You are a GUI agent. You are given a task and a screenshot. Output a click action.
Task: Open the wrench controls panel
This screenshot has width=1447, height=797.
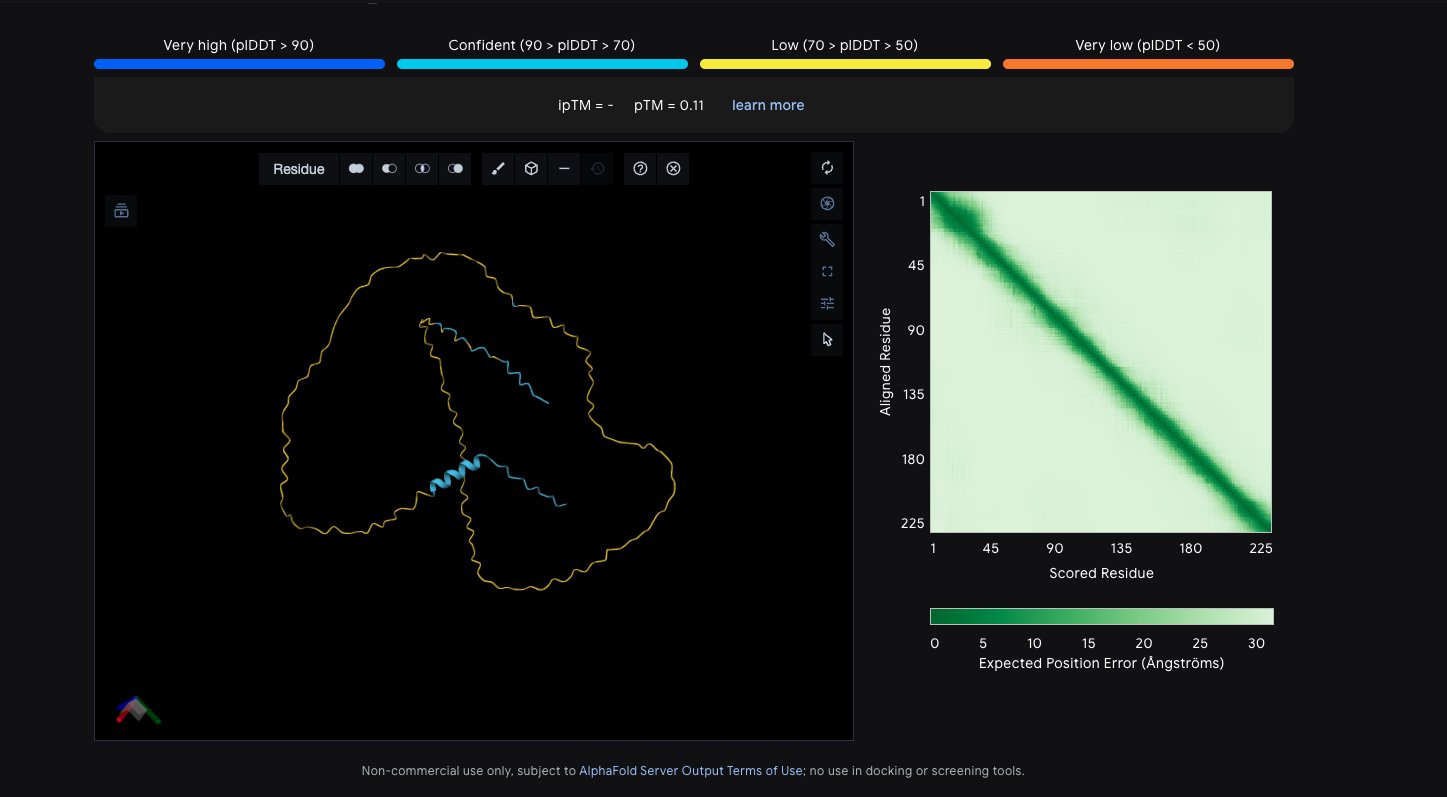[827, 239]
